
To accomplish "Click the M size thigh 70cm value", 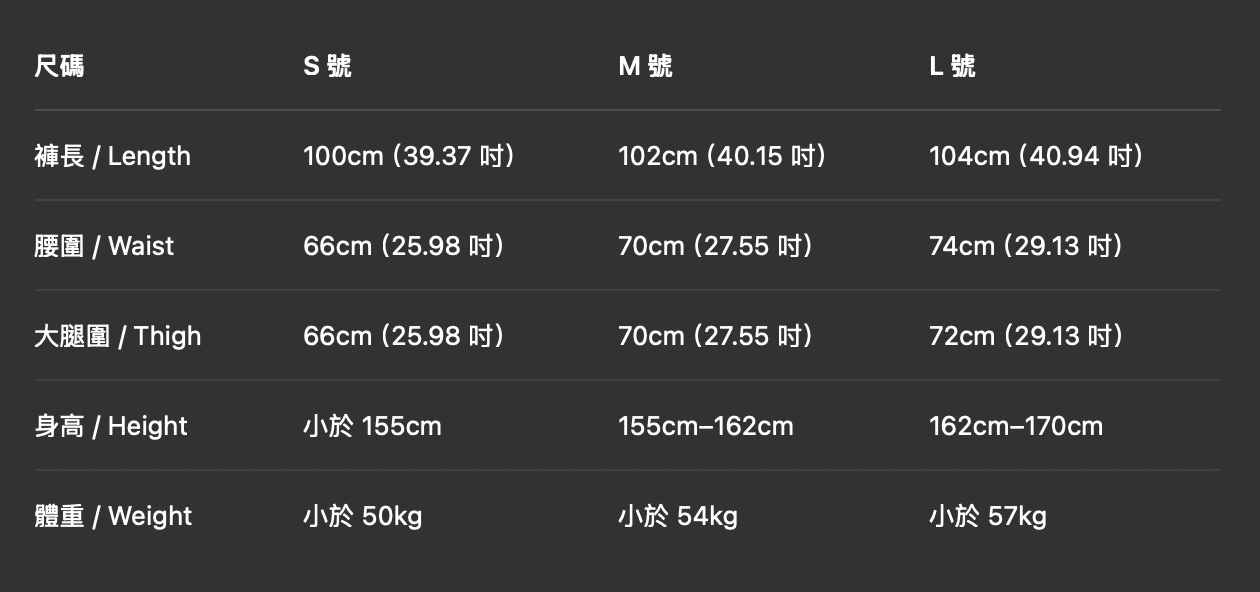I will [716, 336].
